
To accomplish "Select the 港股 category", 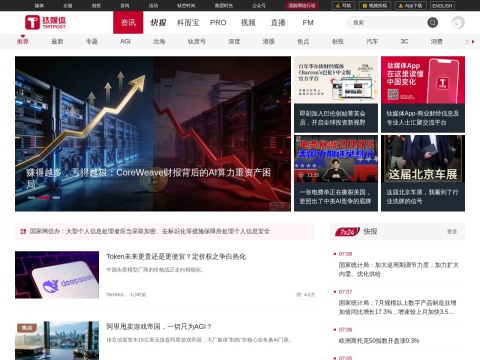I will [x=269, y=42].
